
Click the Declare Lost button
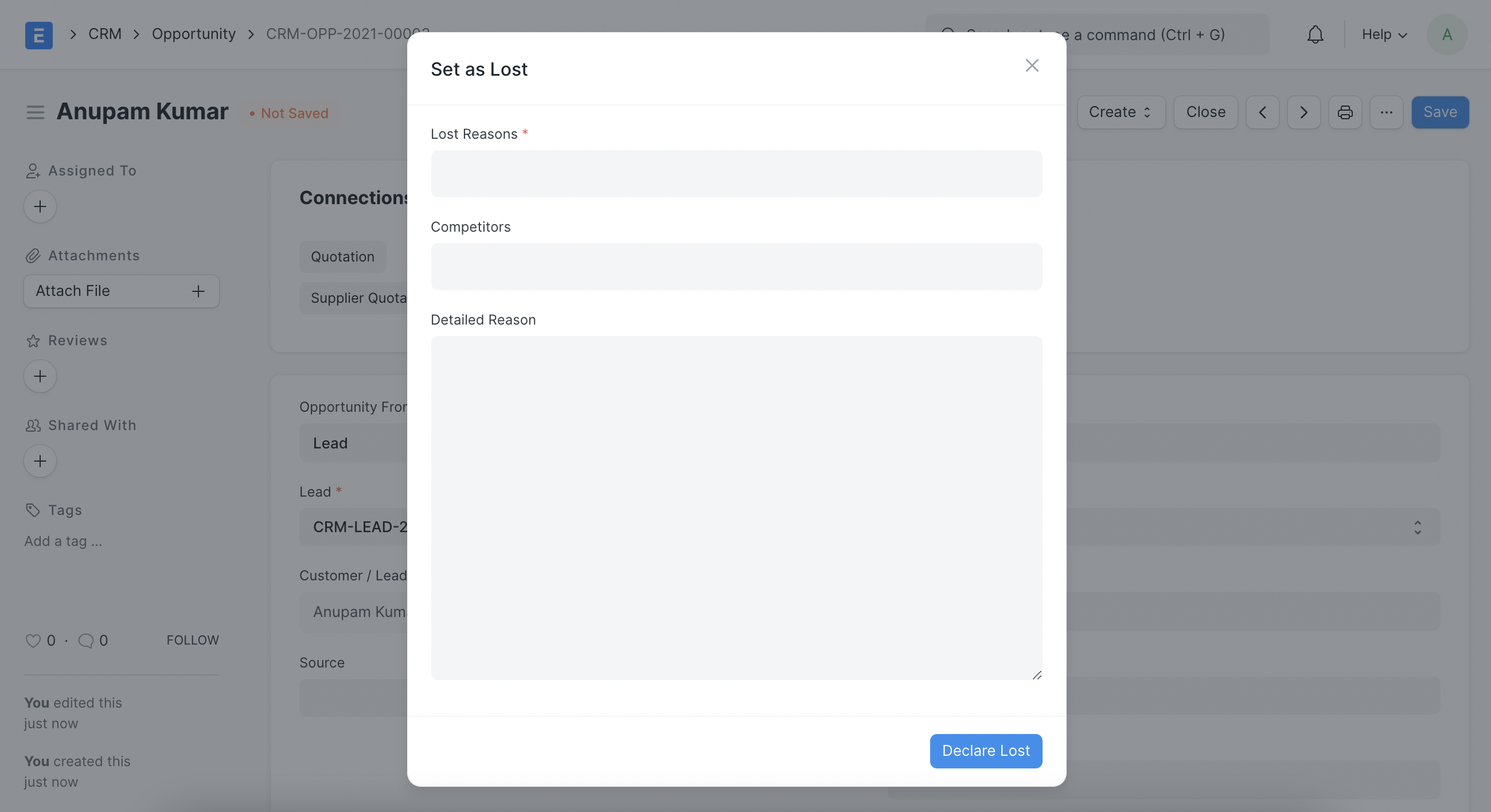click(x=985, y=750)
